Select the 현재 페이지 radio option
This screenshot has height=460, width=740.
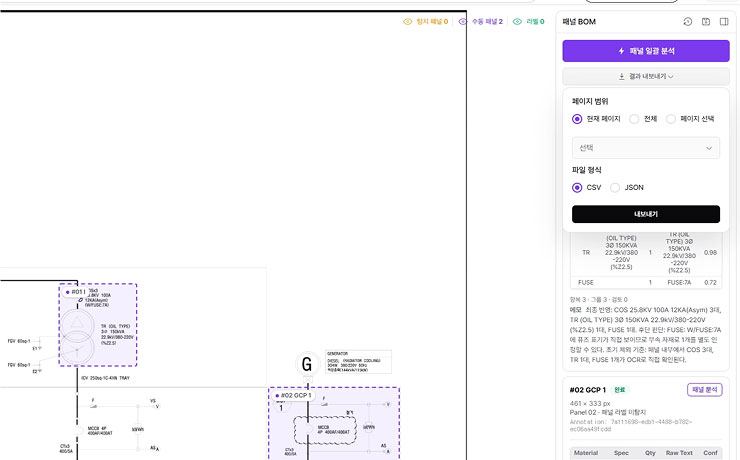click(577, 119)
